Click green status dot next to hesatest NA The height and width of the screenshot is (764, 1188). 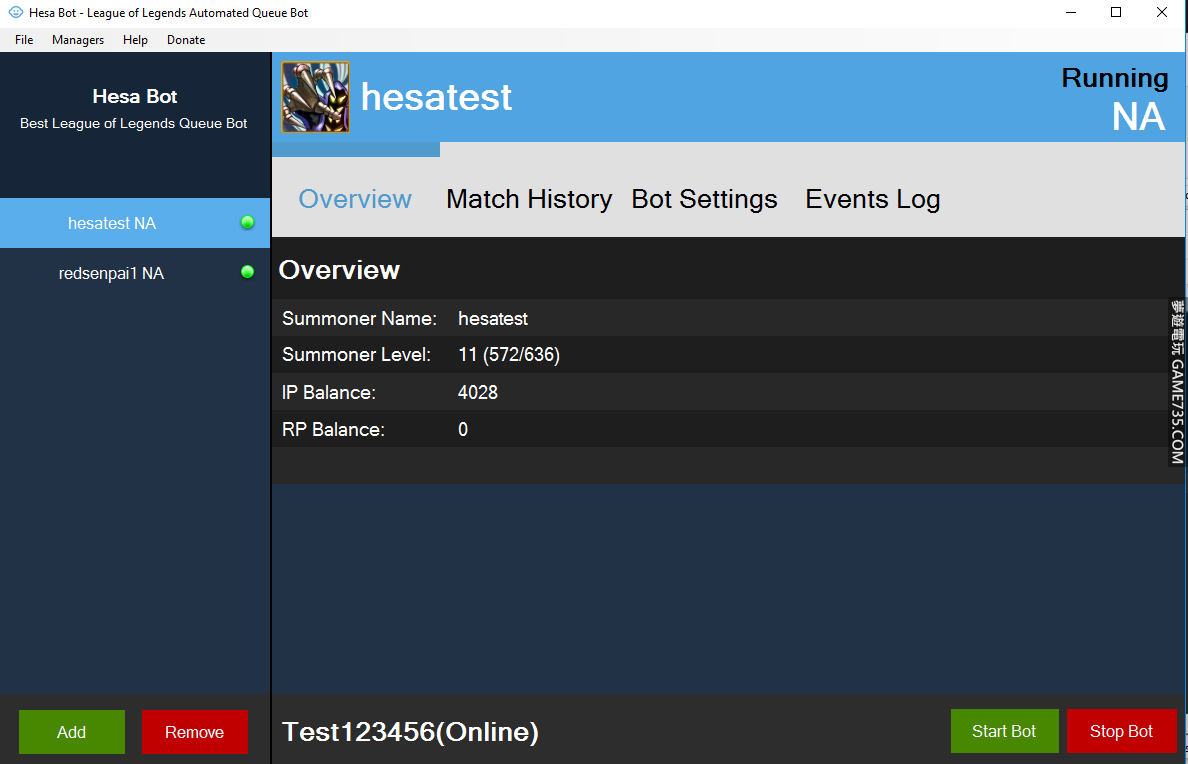pyautogui.click(x=247, y=223)
